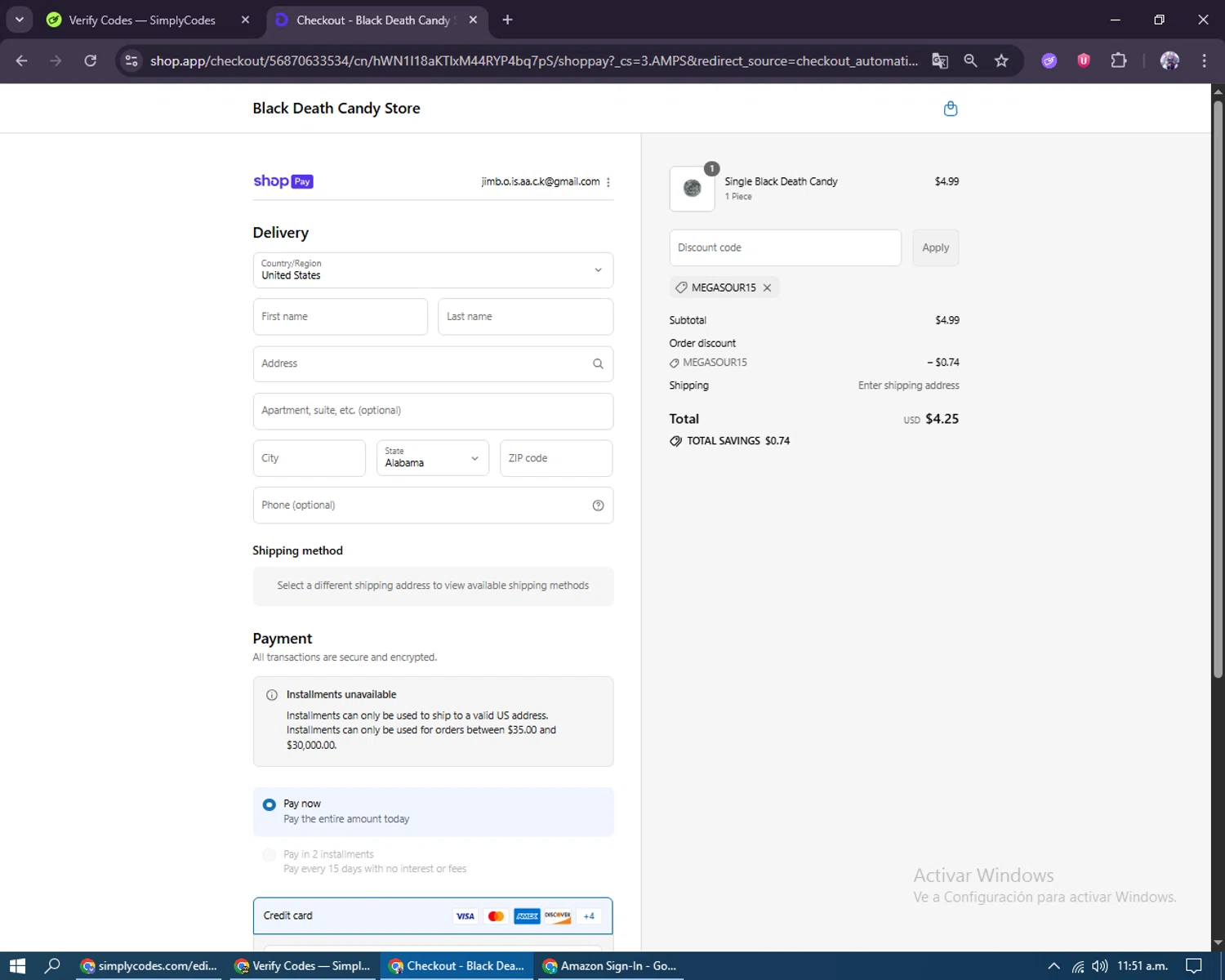Screen dimensions: 1225x980
Task: Click the page vertical scrollbar
Action: click(1218, 388)
